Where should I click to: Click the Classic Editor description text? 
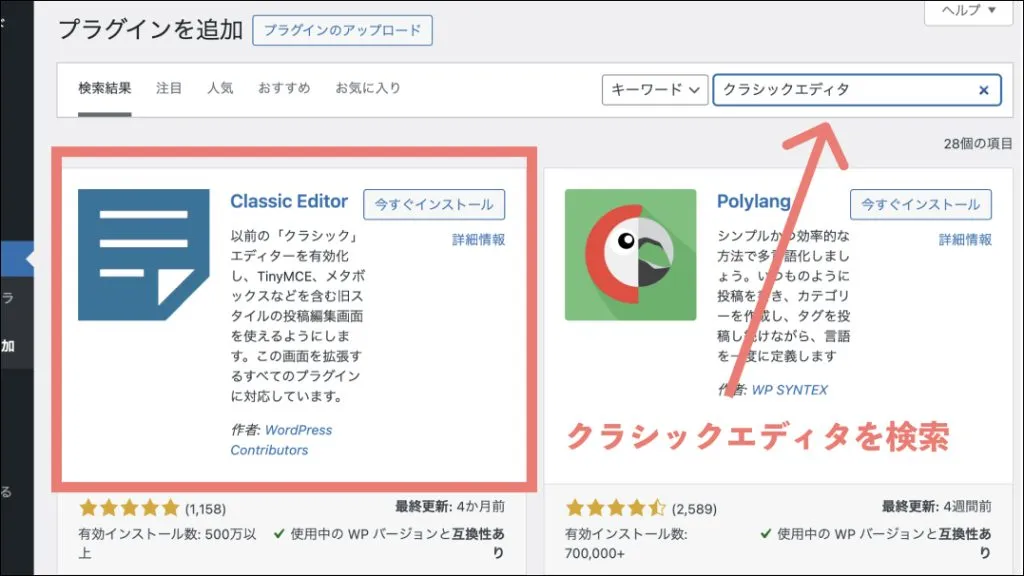point(297,315)
